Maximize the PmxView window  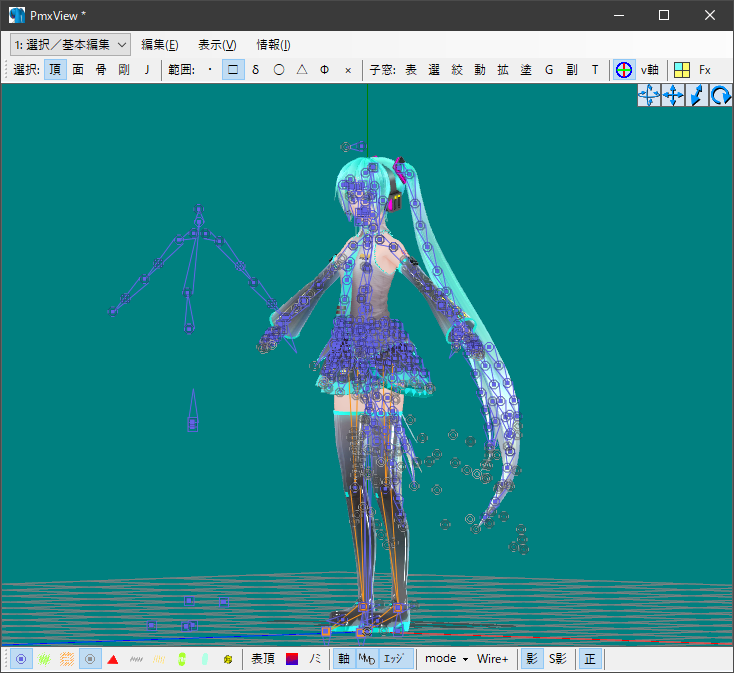[664, 15]
